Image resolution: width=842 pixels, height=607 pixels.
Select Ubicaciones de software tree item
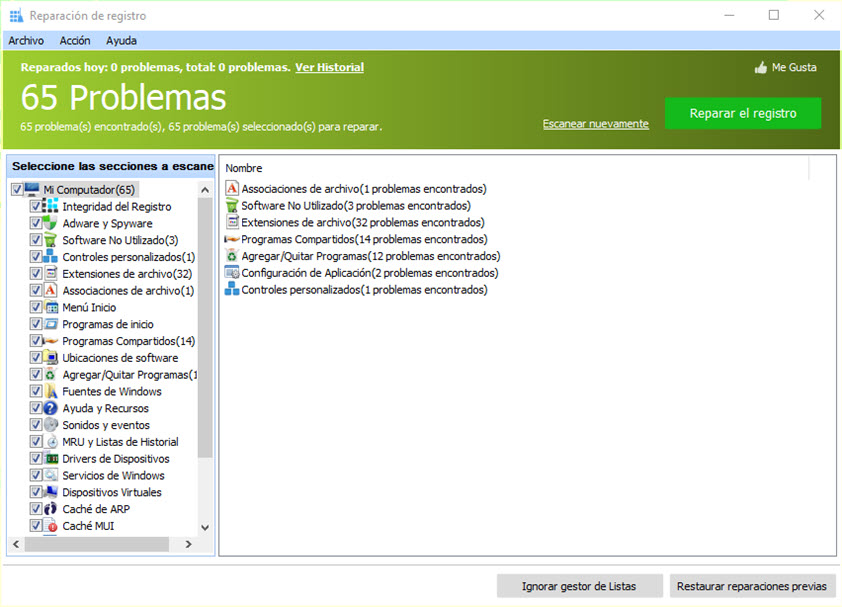120,357
